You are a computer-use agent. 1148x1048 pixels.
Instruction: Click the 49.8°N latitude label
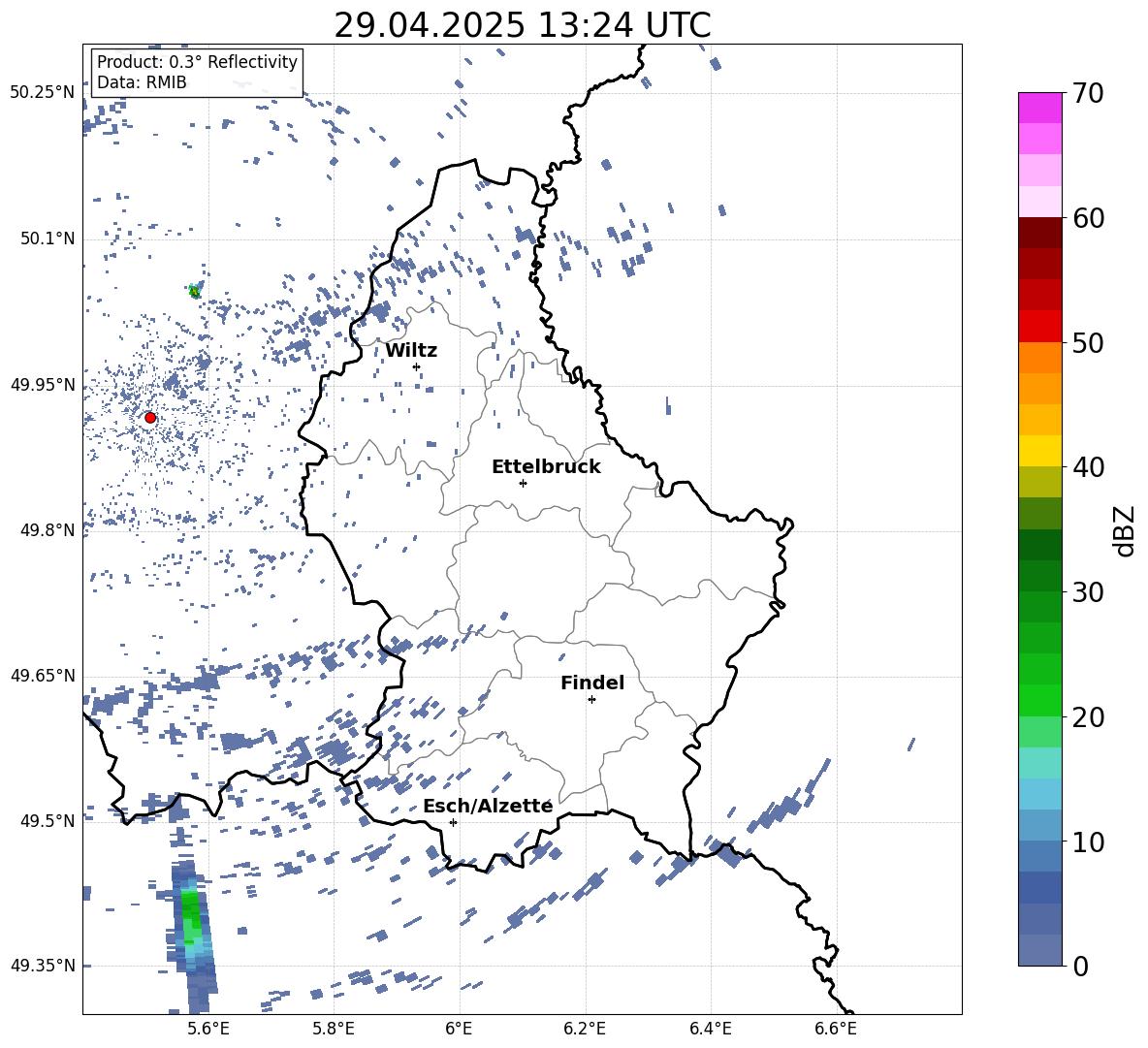coord(48,530)
